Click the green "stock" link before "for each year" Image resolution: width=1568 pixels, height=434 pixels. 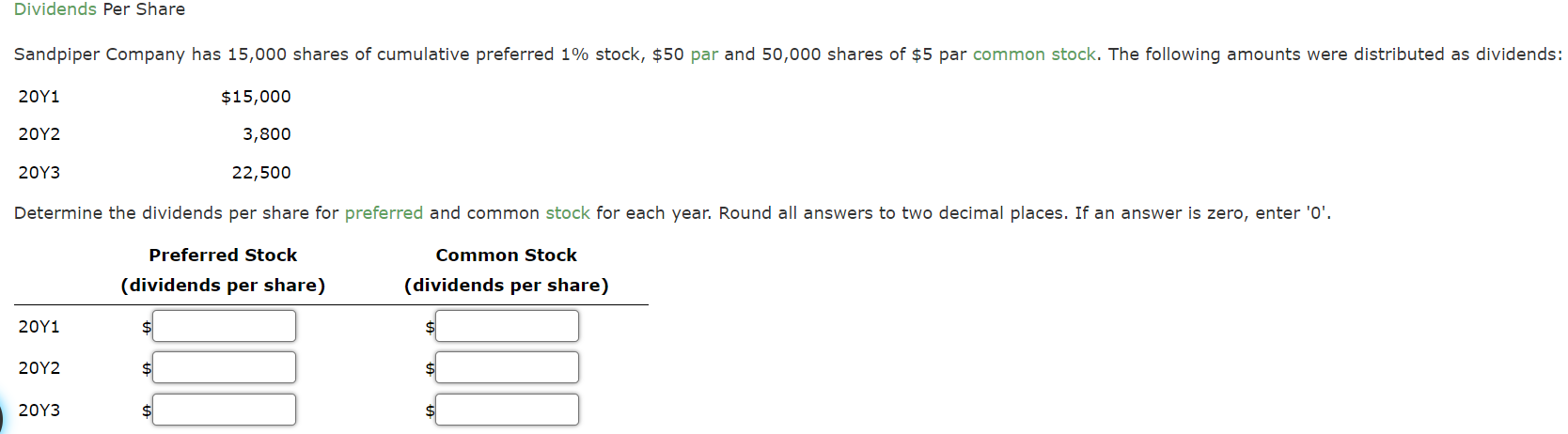pyautogui.click(x=568, y=213)
